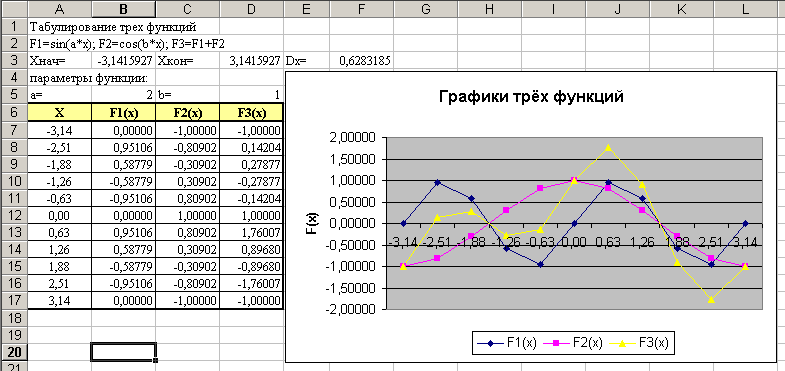Select the 'Хкон=' label cell
785x371 pixels.
click(x=188, y=61)
